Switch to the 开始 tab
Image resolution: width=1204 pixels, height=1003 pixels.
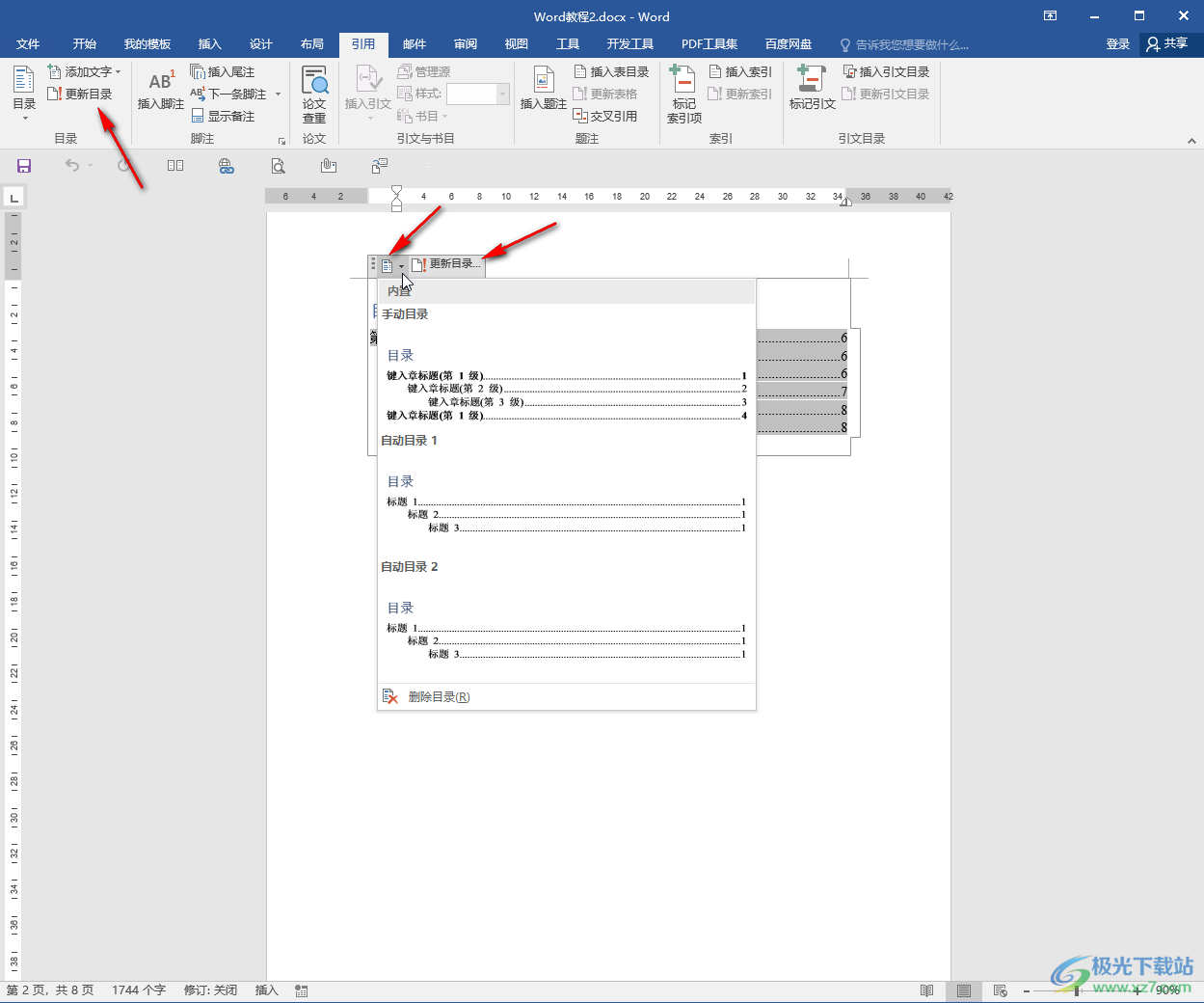85,44
